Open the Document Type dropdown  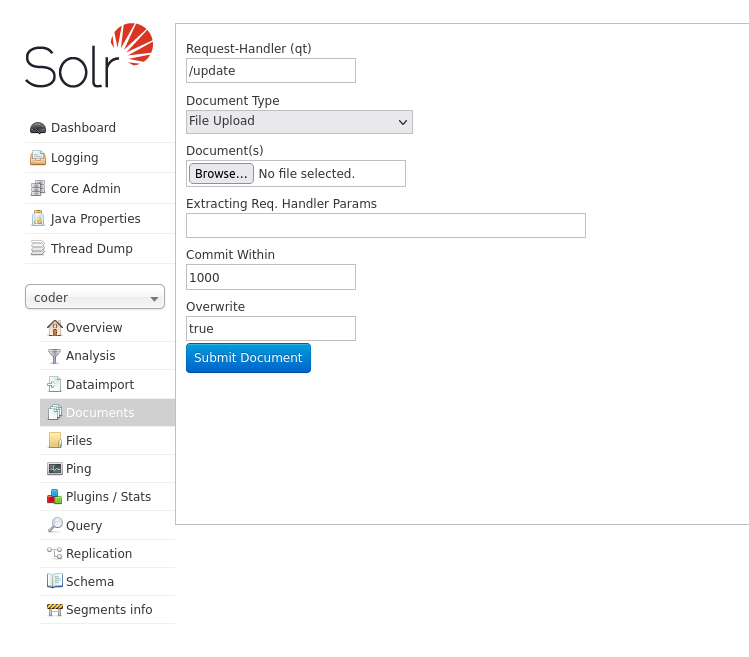click(x=299, y=122)
